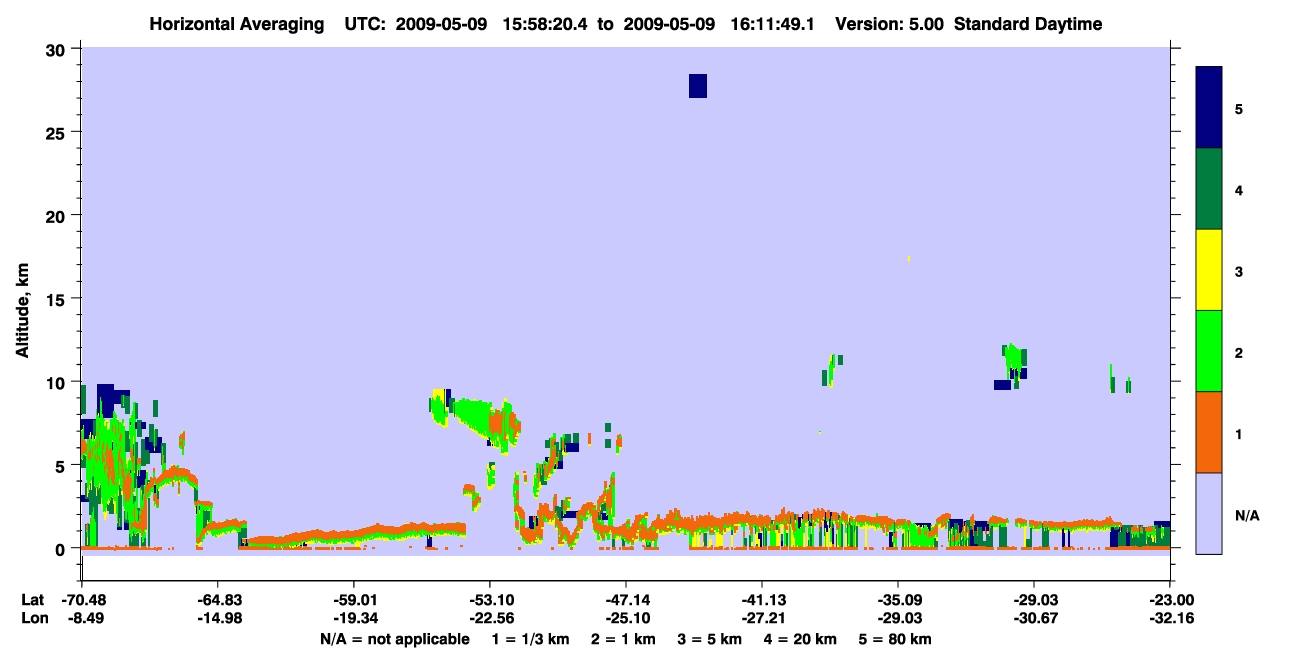Click the colorbar label 'N/A'

(1247, 515)
